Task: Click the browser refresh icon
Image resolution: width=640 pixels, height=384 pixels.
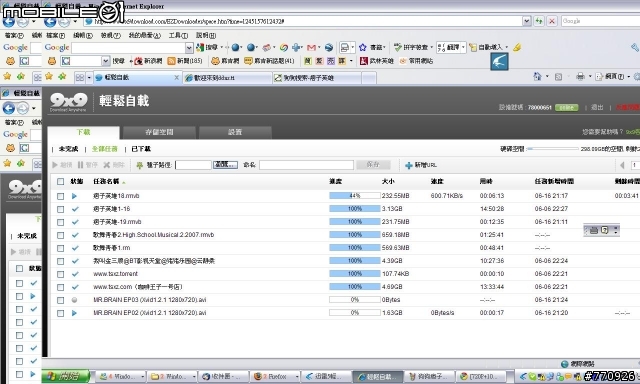Action: click(x=539, y=21)
